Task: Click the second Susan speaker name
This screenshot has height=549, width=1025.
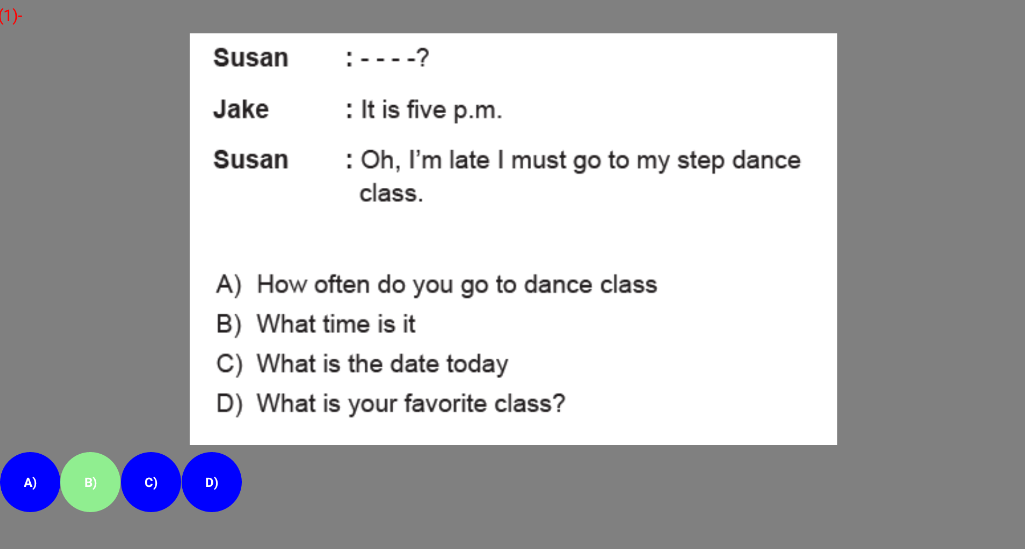Action: tap(250, 160)
